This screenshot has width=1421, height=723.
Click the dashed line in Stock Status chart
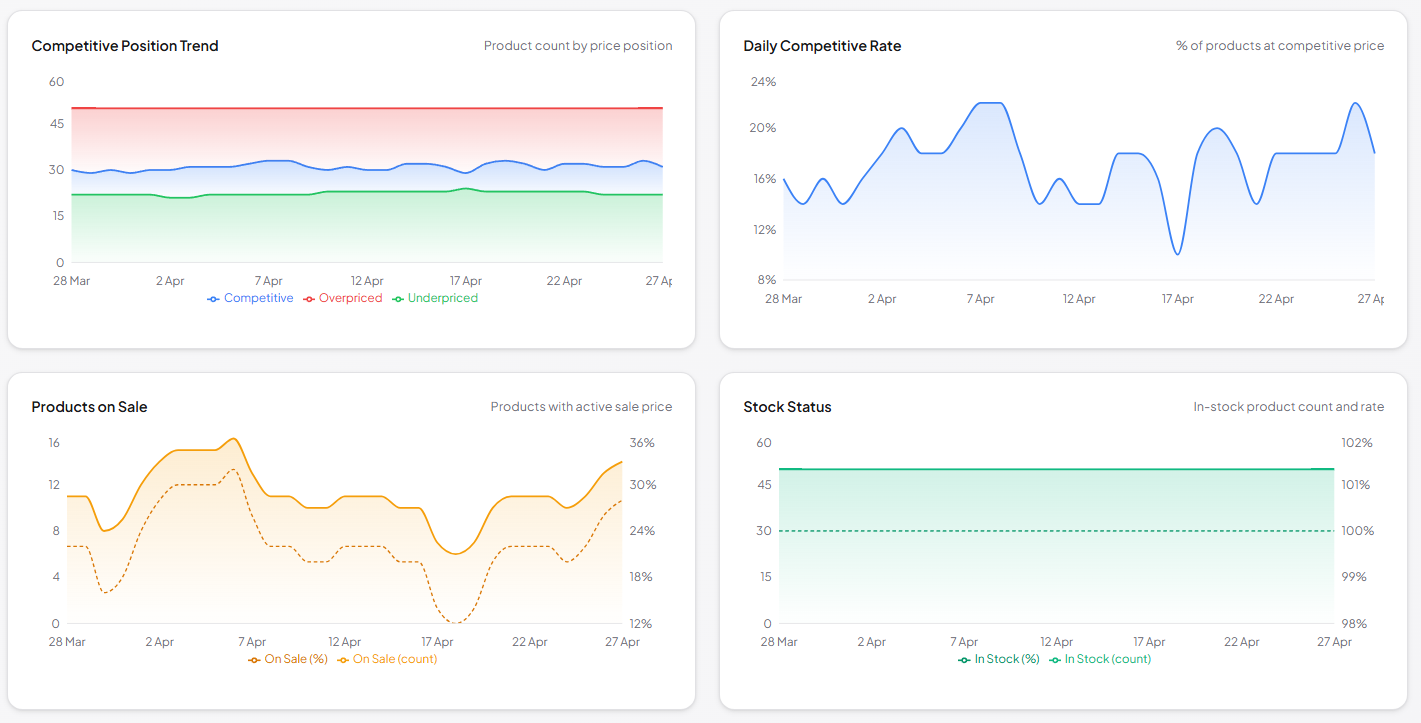point(1055,530)
